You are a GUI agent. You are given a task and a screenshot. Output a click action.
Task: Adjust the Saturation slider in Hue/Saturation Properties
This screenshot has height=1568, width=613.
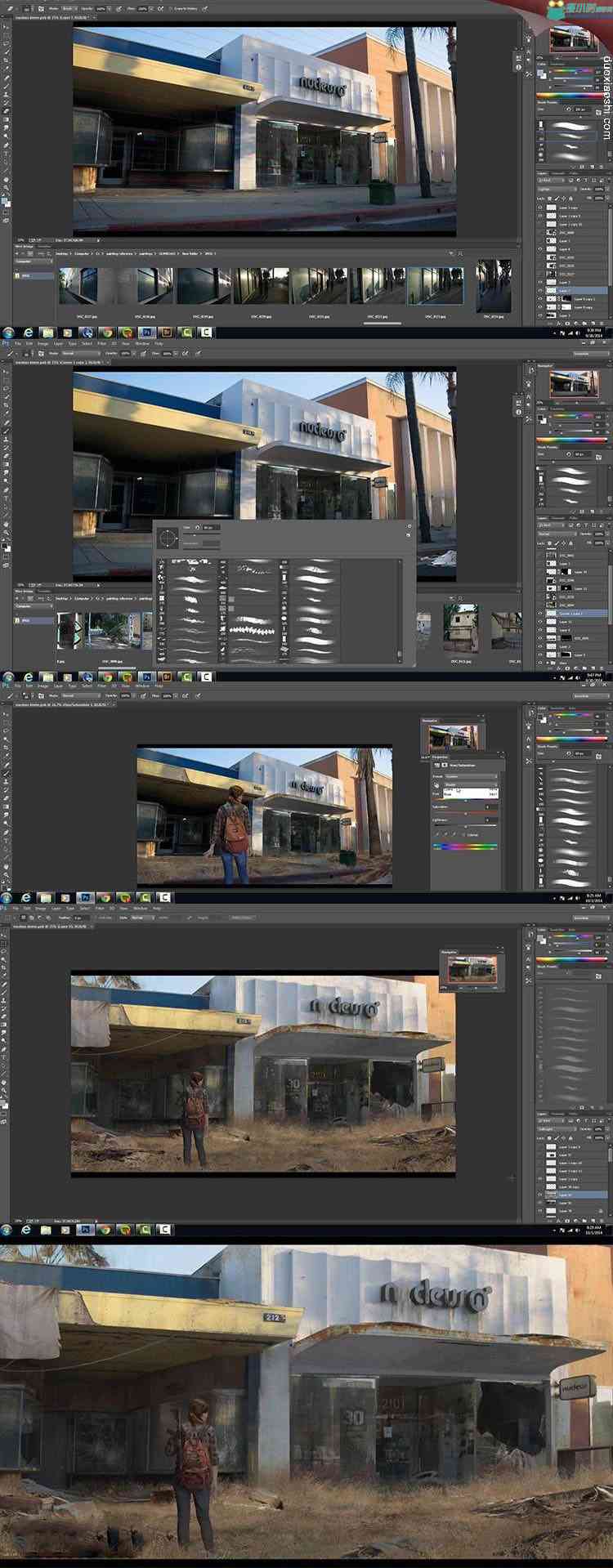click(x=465, y=811)
